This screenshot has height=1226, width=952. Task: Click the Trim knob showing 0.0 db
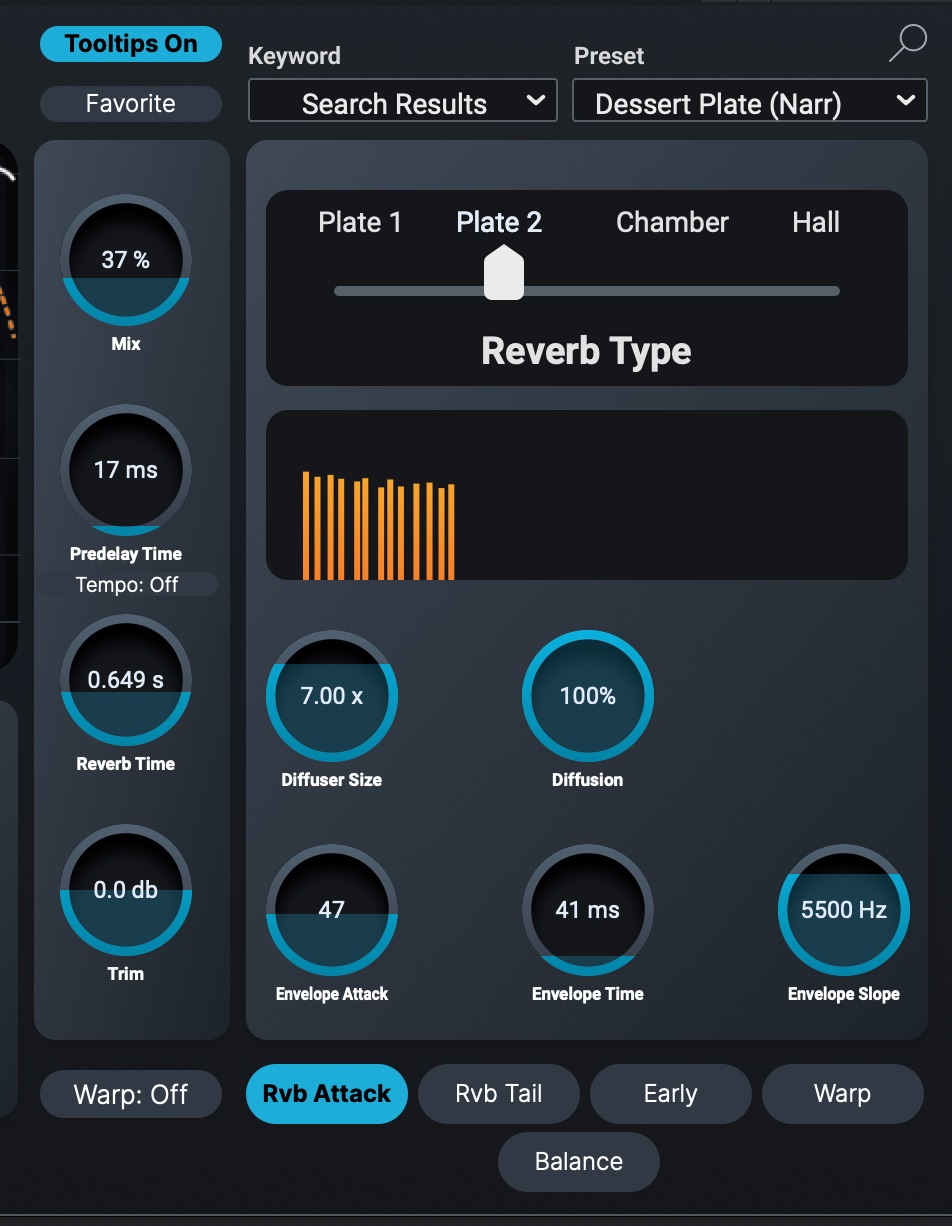coord(126,890)
